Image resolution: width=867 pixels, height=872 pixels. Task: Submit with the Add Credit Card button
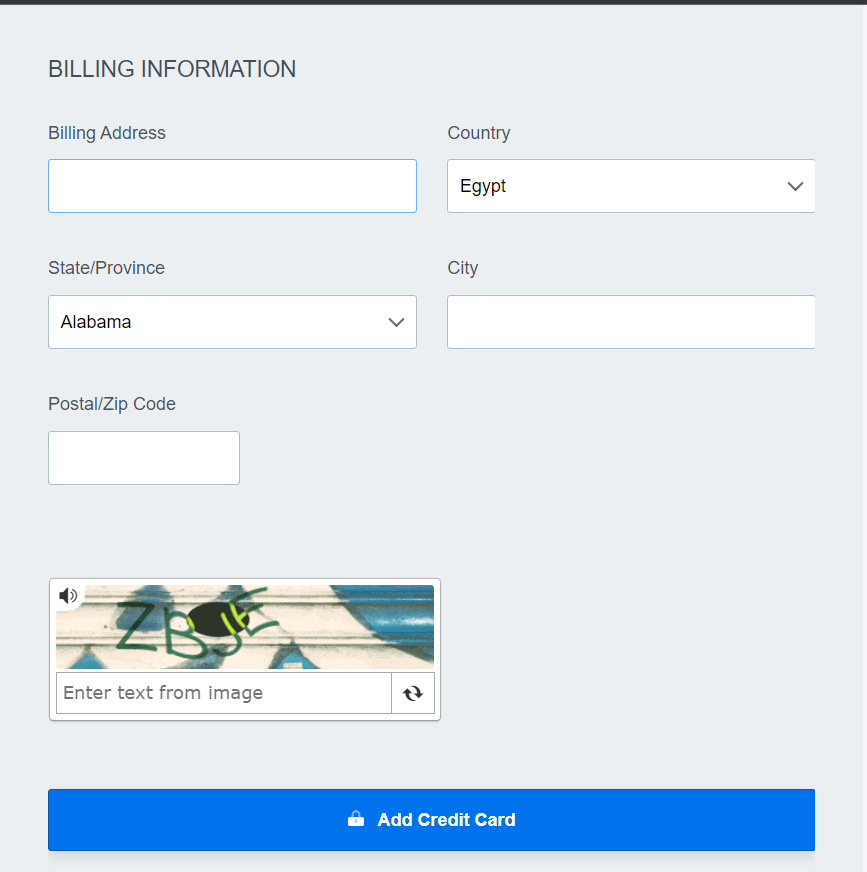[x=432, y=820]
